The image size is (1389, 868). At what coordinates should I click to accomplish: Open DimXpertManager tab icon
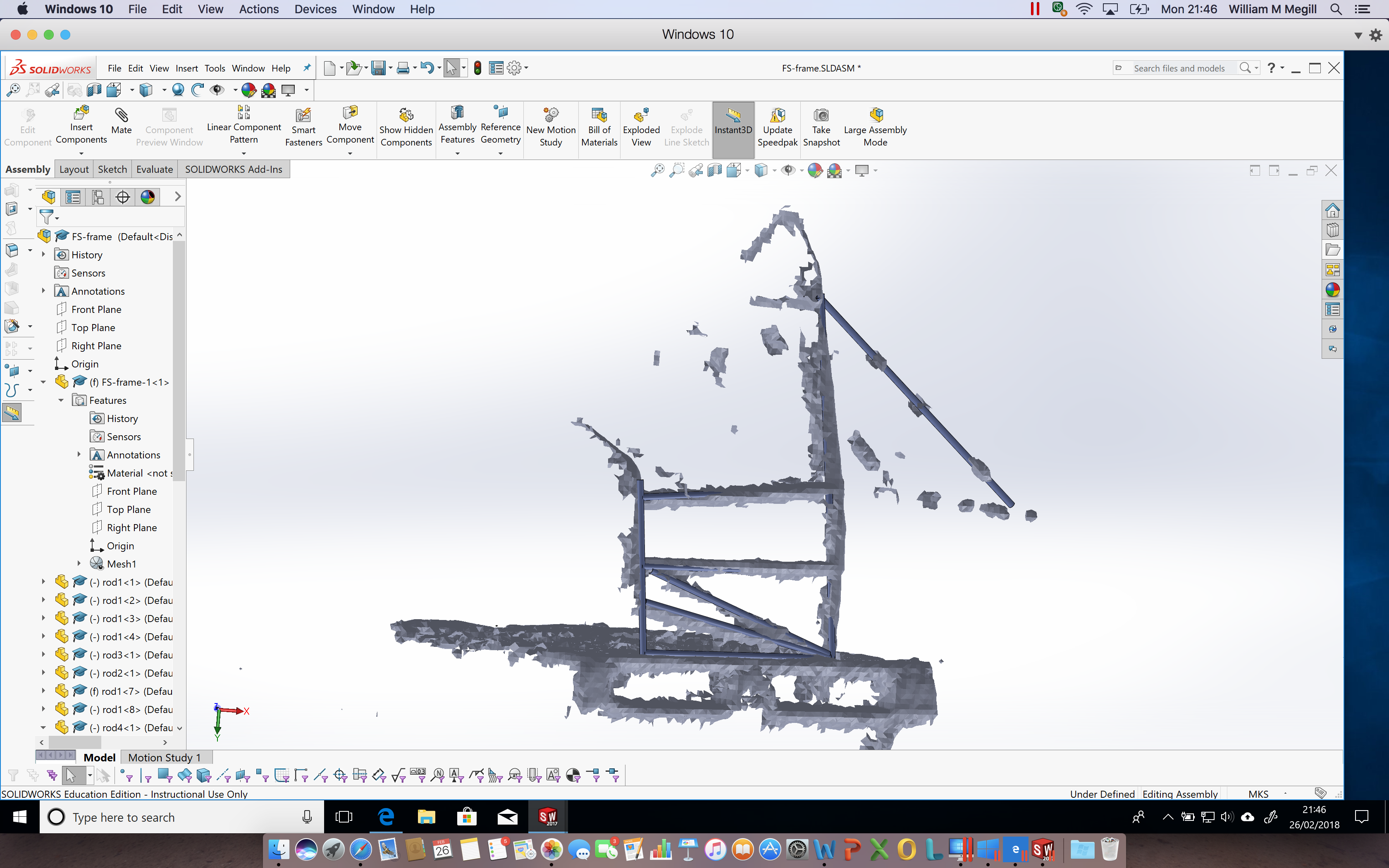pos(122,197)
